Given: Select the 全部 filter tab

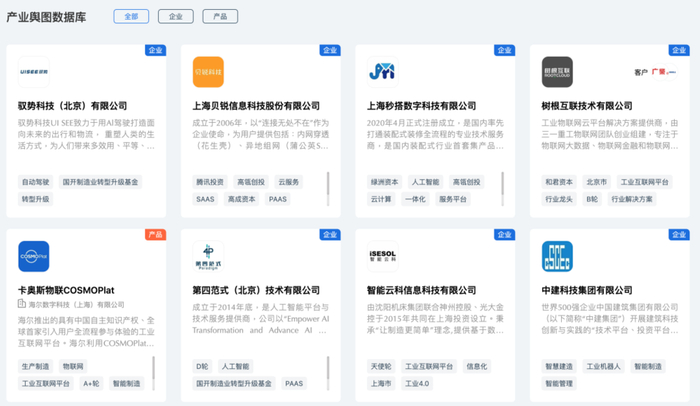Looking at the screenshot, I should (x=131, y=17).
